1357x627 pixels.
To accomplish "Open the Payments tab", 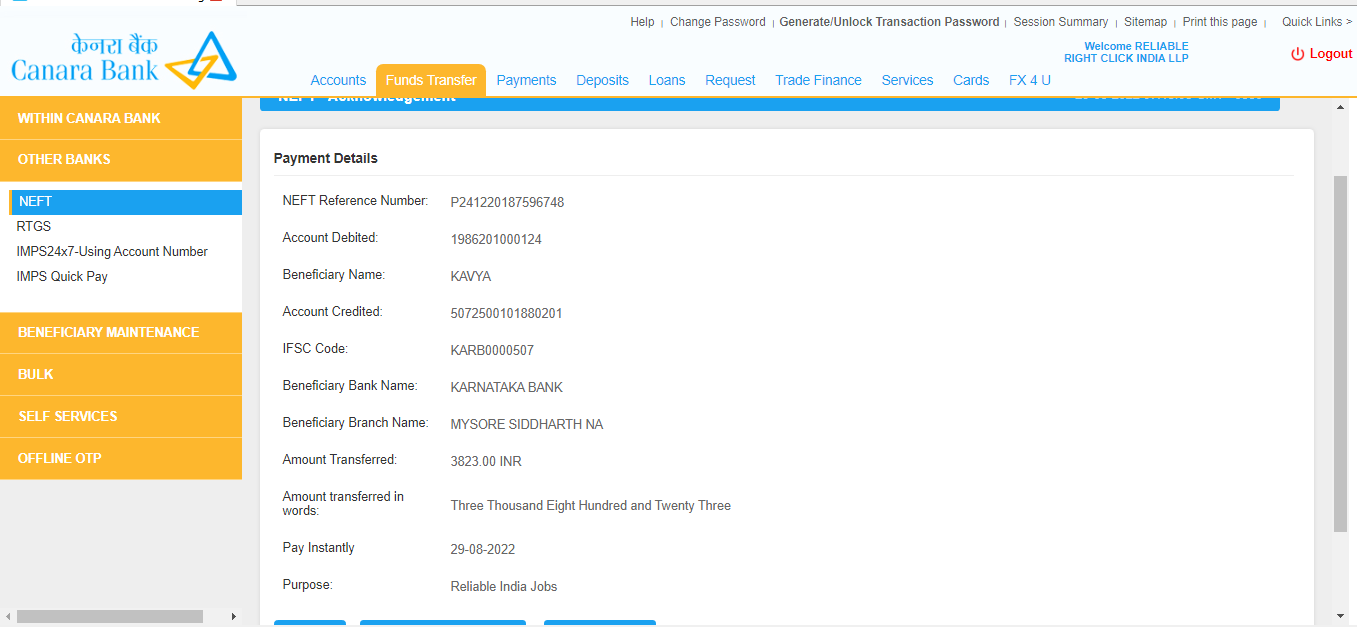I will tap(526, 80).
